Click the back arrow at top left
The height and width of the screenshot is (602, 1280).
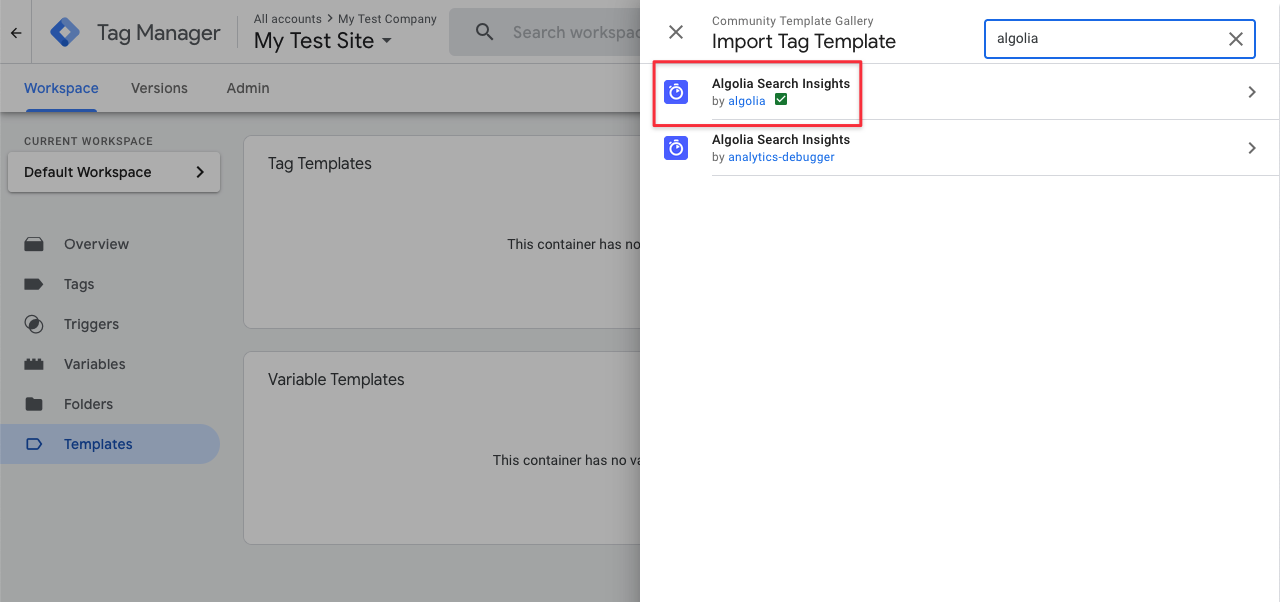pos(15,32)
